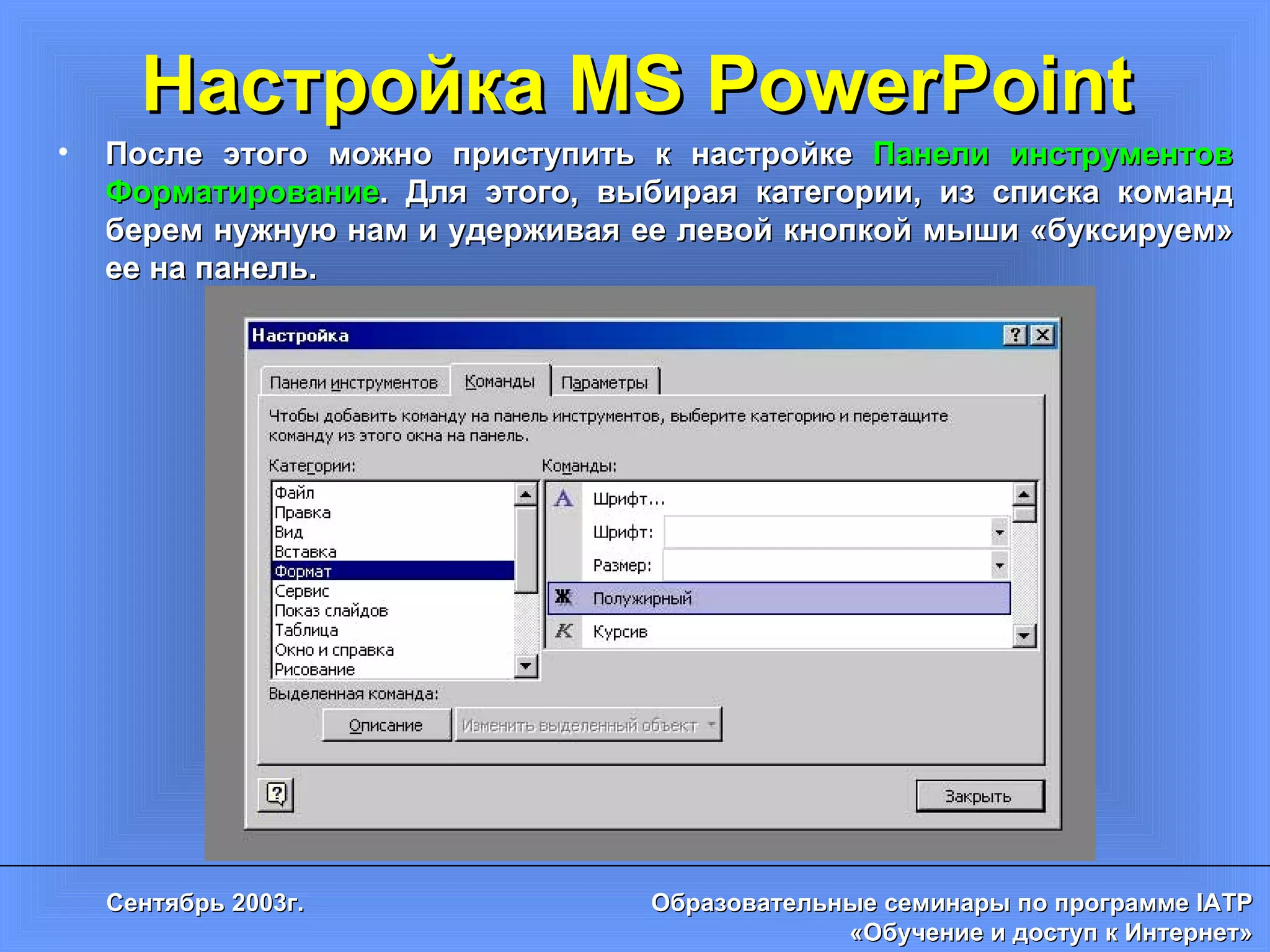This screenshot has height=952, width=1270.
Task: Click the Закрыть button
Action: 979,796
